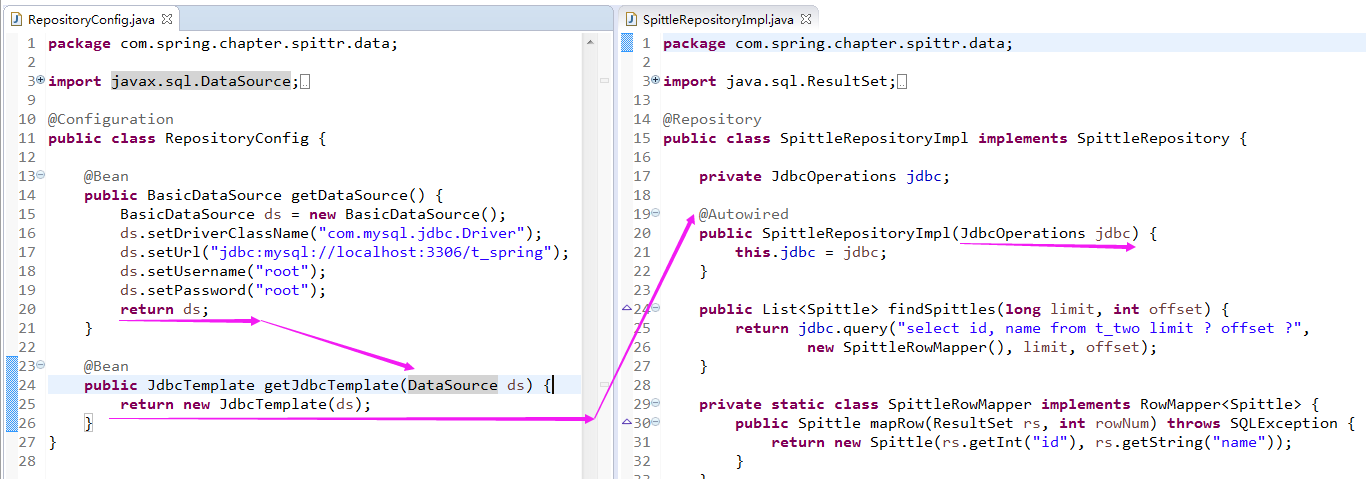Click the Java file icon on SpittleRepositoryImpl.java tab

point(632,19)
